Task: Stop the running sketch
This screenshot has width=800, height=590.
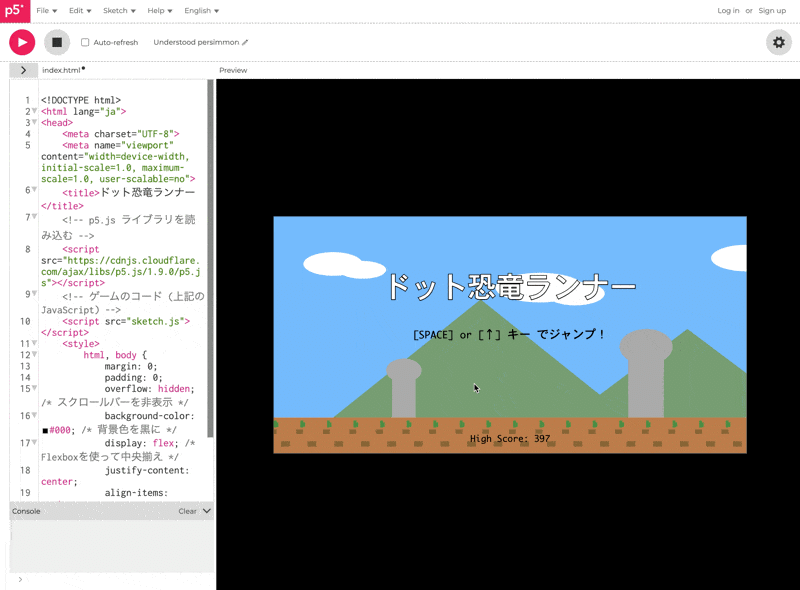Action: click(x=57, y=42)
